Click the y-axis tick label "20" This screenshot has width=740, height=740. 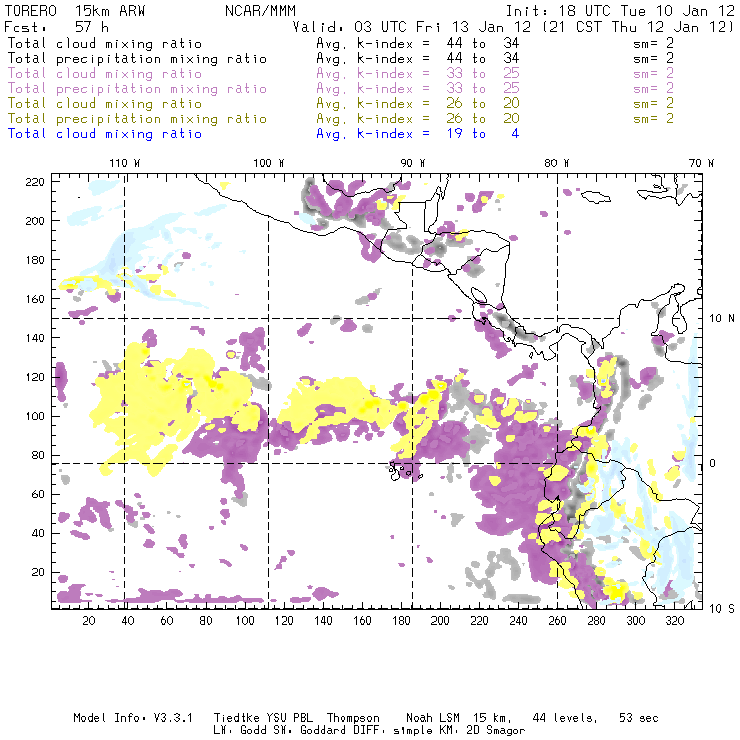pyautogui.click(x=38, y=572)
